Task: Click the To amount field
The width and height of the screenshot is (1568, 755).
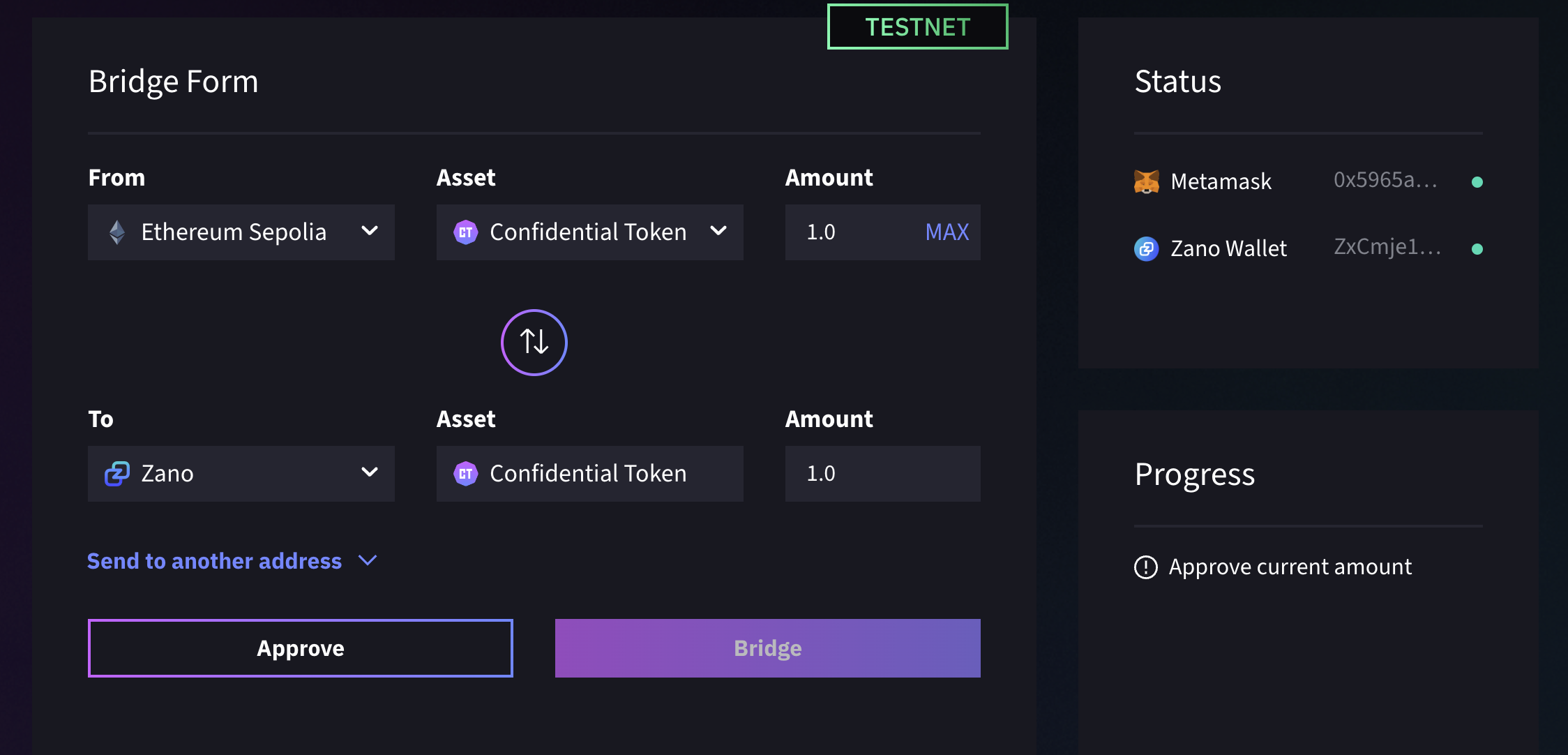Action: click(882, 474)
